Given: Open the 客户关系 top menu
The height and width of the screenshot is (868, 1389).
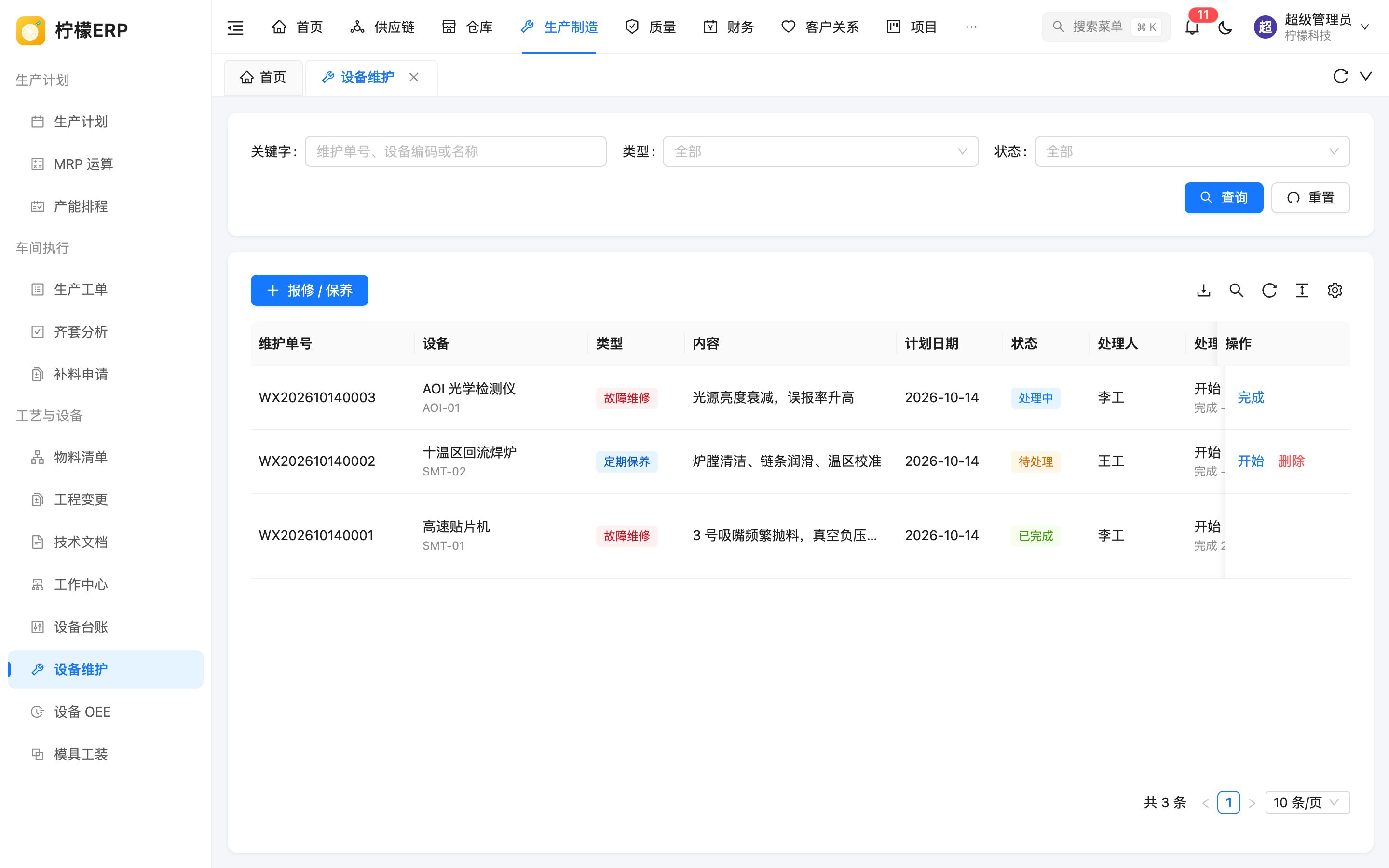Looking at the screenshot, I should coord(819,27).
